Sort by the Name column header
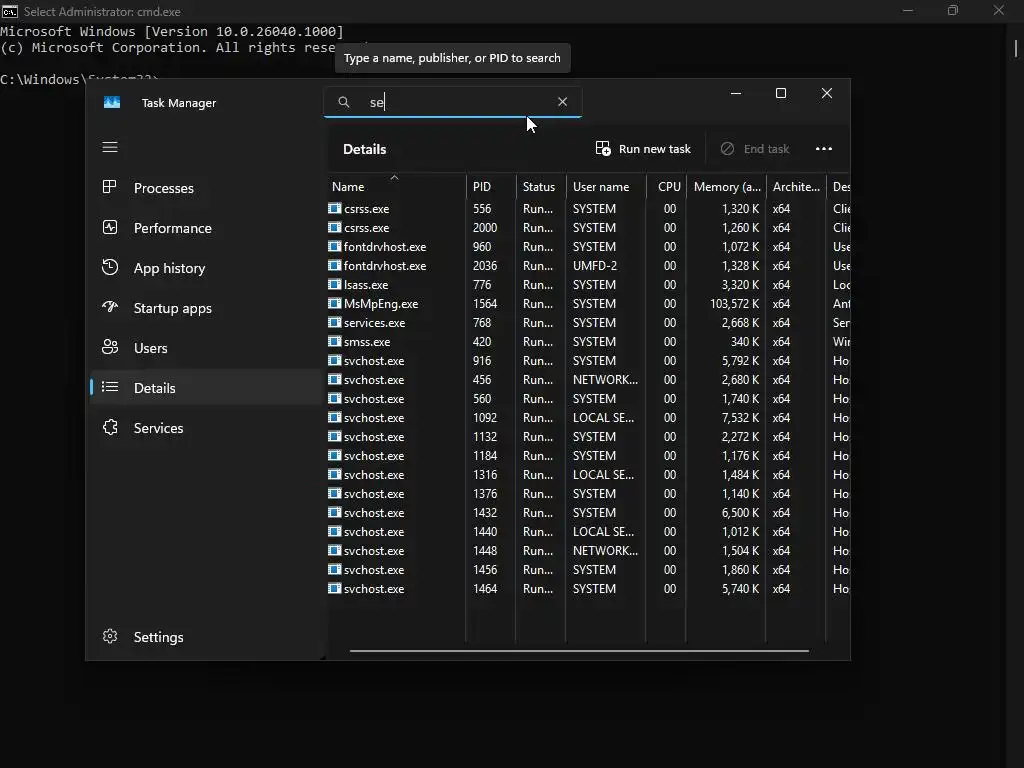Screen dimensions: 1024x768 pyautogui.click(x=396, y=187)
